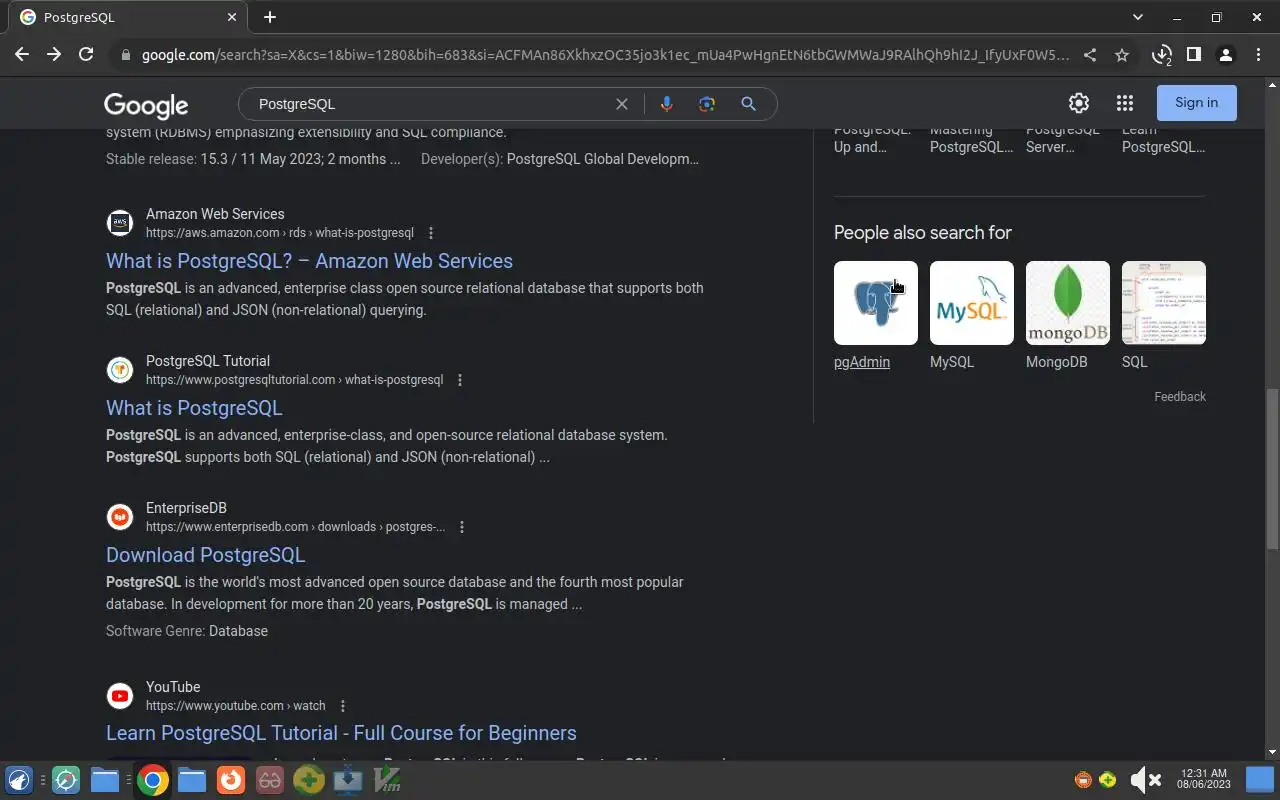
Task: Click the Mastering PostgreSQL book title
Action: click(971, 138)
